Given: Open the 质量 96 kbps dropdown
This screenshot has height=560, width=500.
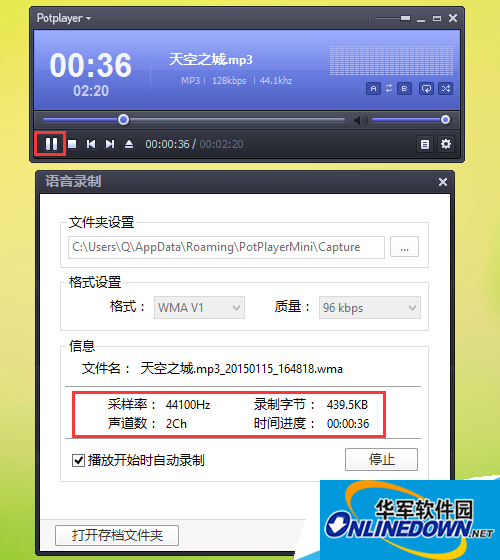Looking at the screenshot, I should (370, 308).
